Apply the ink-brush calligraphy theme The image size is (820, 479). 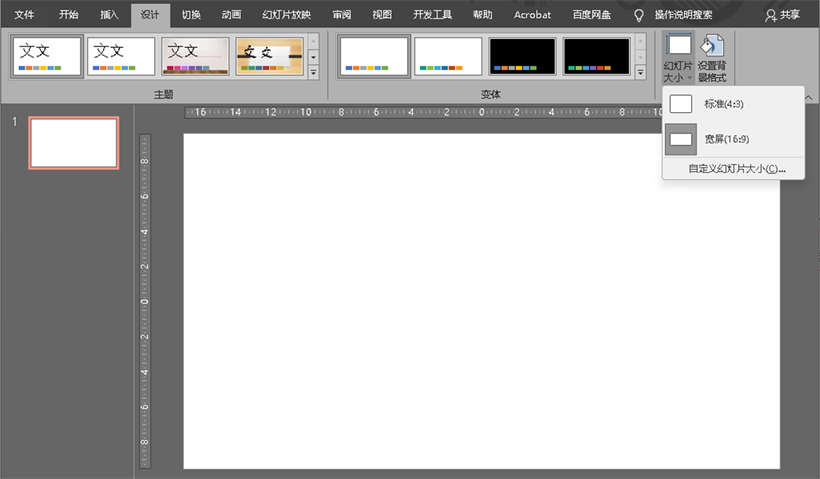270,57
